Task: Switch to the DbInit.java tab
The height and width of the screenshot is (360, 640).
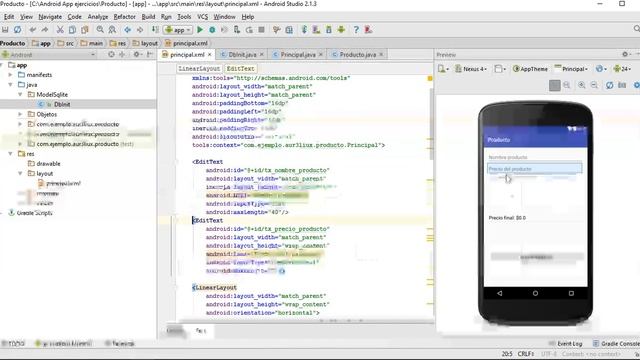Action: (x=242, y=54)
